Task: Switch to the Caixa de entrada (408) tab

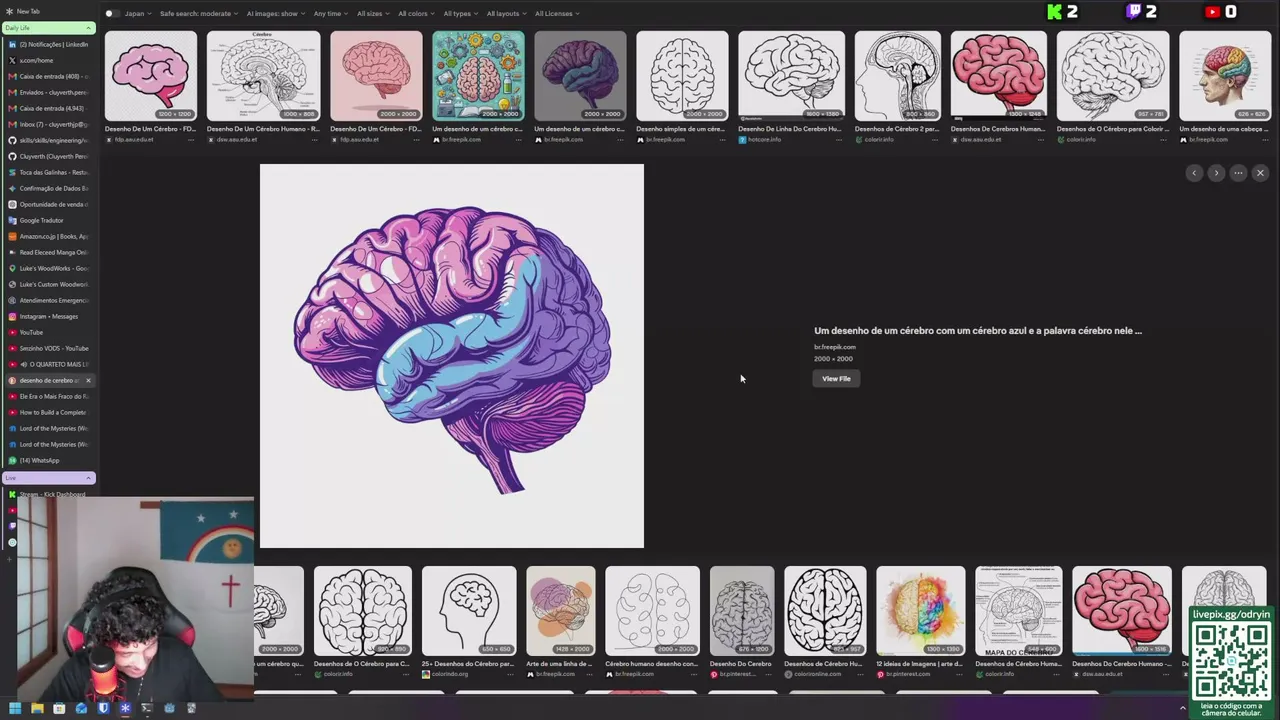Action: pos(50,76)
